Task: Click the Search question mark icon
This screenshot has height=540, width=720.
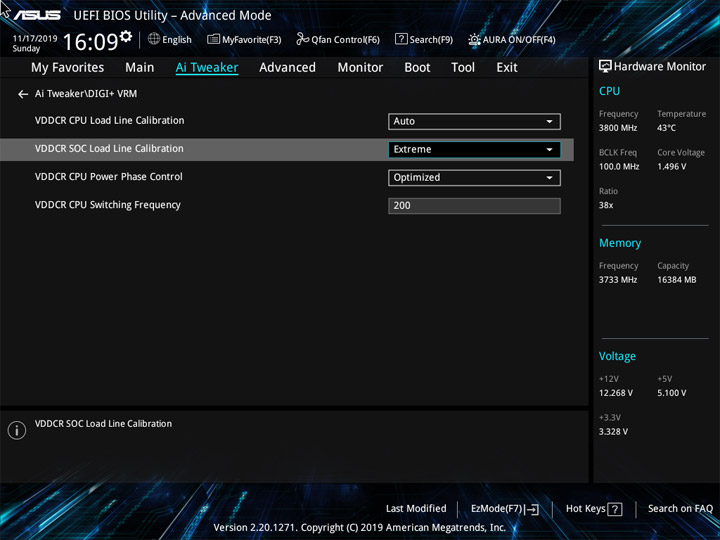Action: click(401, 39)
